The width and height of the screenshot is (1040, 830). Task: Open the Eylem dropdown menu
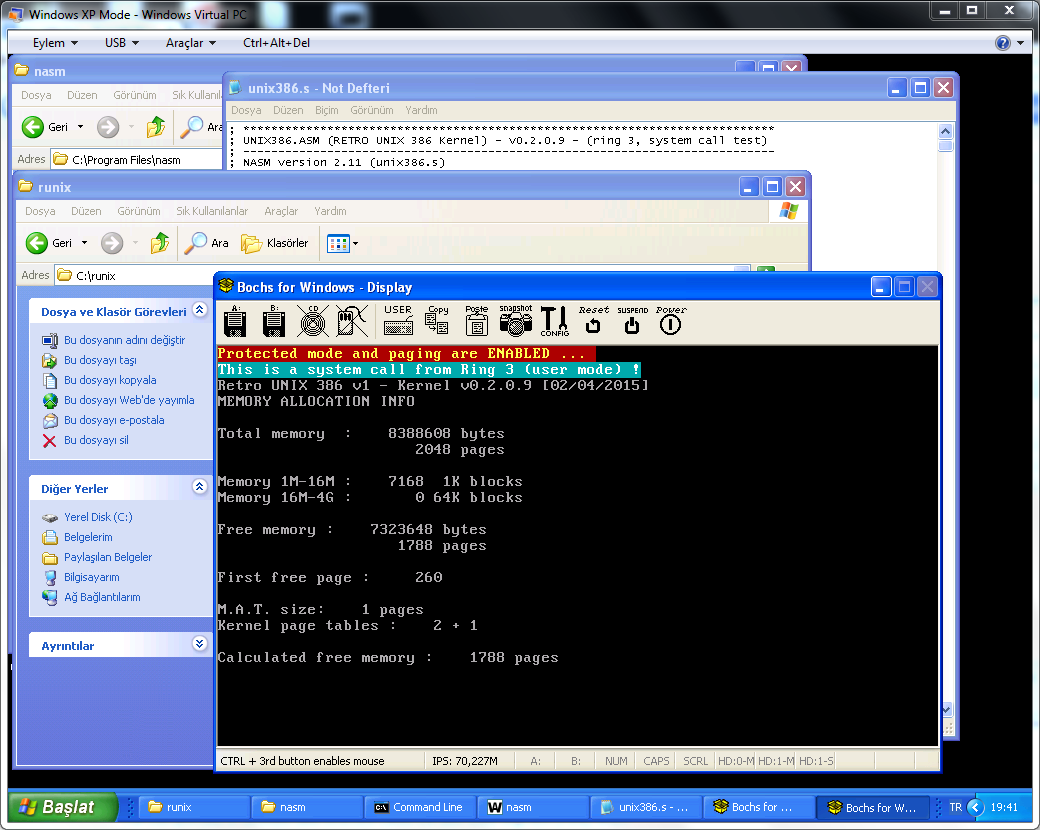[x=56, y=43]
